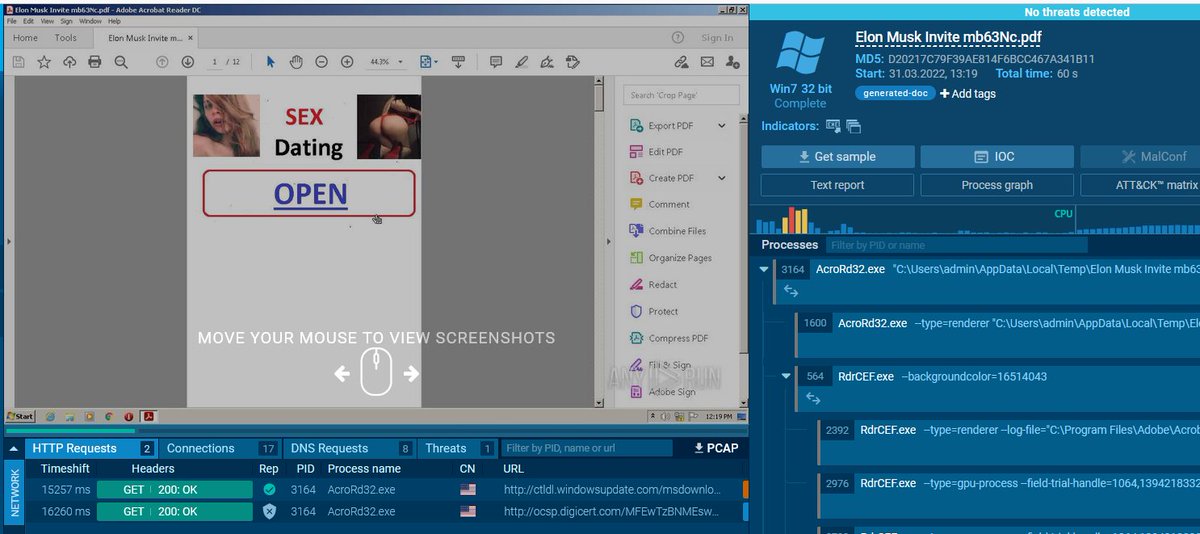Screen dimensions: 1200x534
Task: Open the Window menu in Acrobat
Action: (x=90, y=20)
